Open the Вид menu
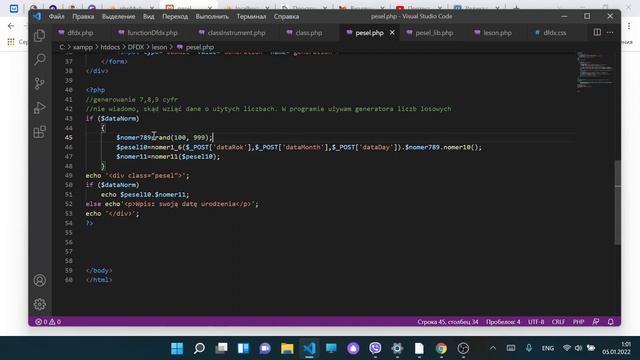The height and width of the screenshot is (360, 640). pyautogui.click(x=149, y=16)
